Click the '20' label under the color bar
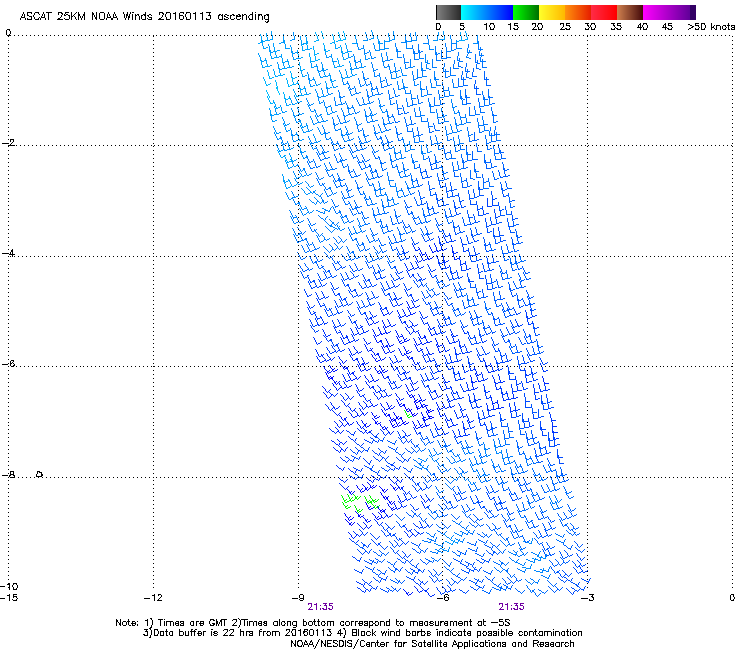Image resolution: width=740 pixels, height=650 pixels. pos(537,27)
